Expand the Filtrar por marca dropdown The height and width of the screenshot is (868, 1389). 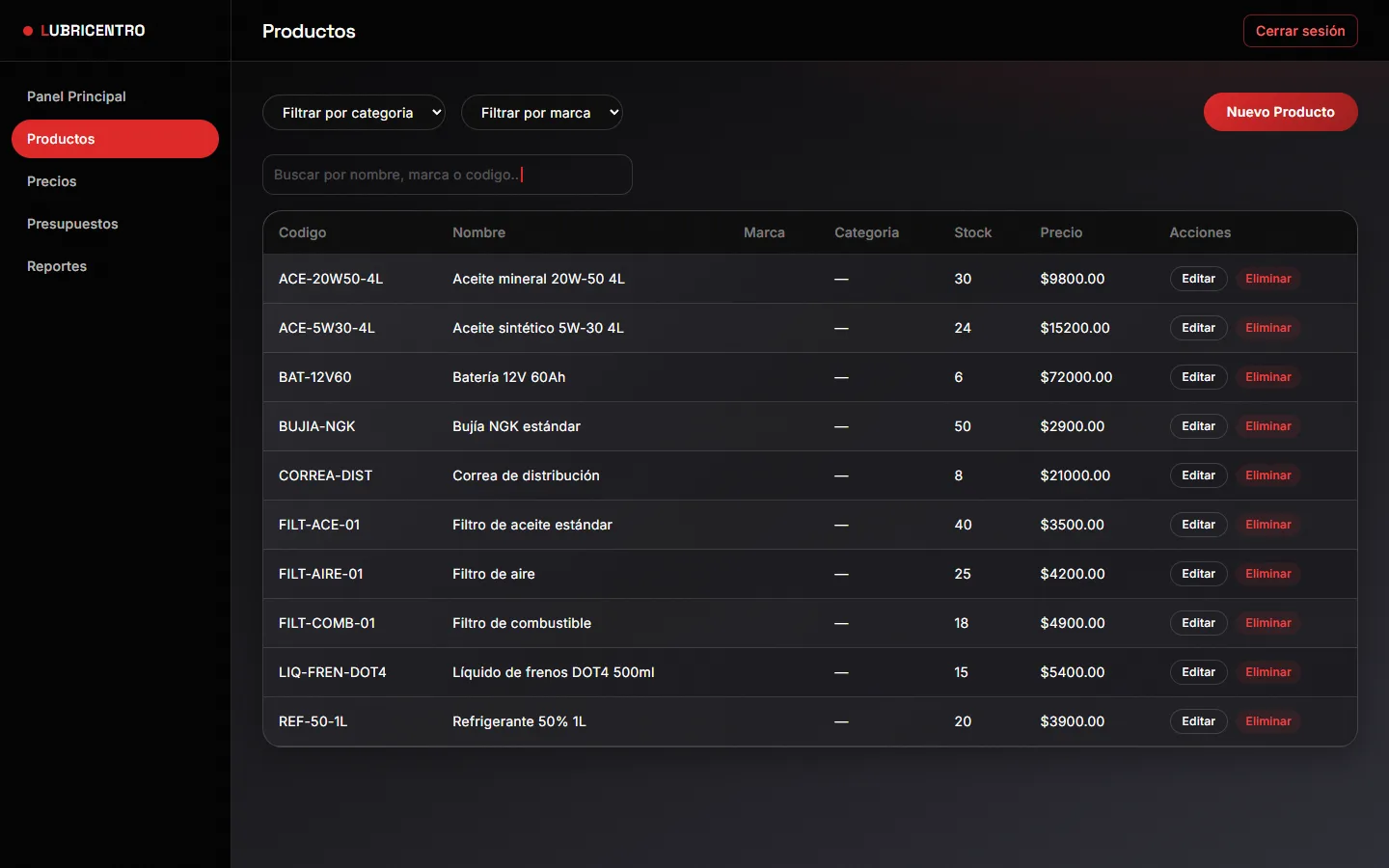tap(542, 113)
